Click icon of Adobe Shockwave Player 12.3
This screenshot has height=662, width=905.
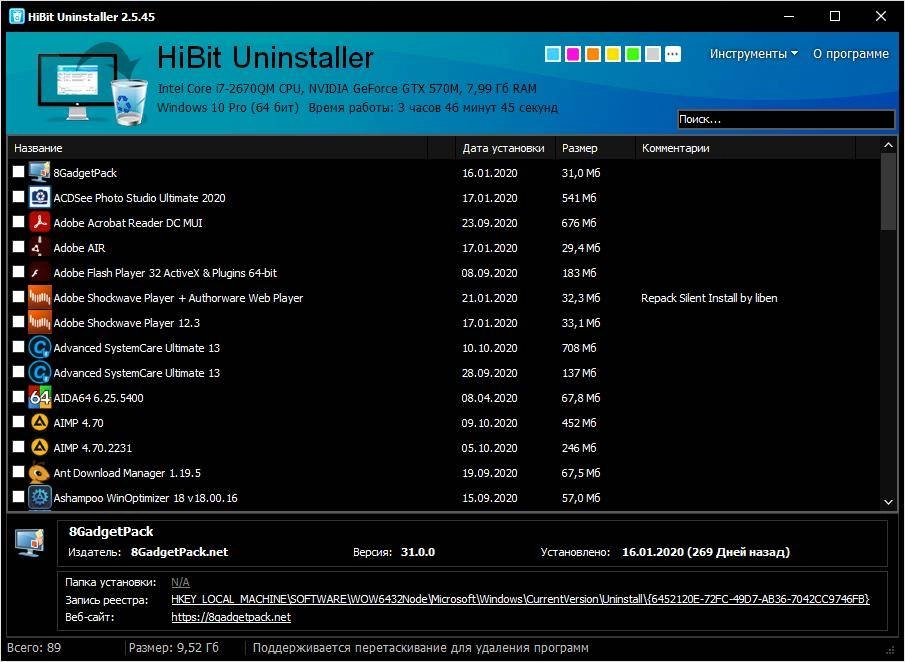coord(39,322)
